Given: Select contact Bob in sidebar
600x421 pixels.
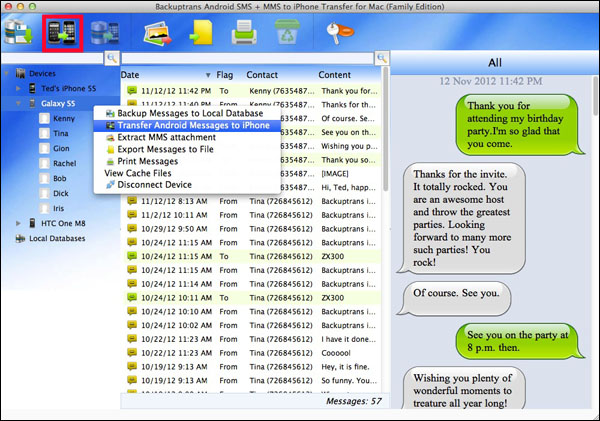Looking at the screenshot, I should point(60,178).
